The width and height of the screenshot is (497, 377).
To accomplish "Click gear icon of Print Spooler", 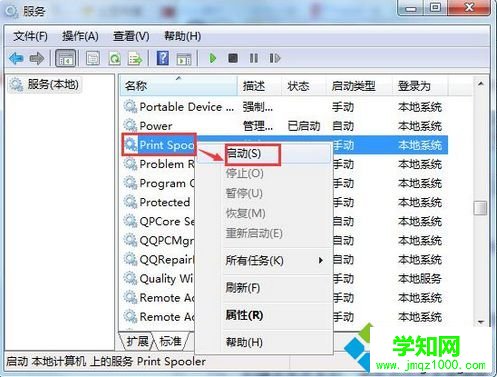I will [x=130, y=145].
